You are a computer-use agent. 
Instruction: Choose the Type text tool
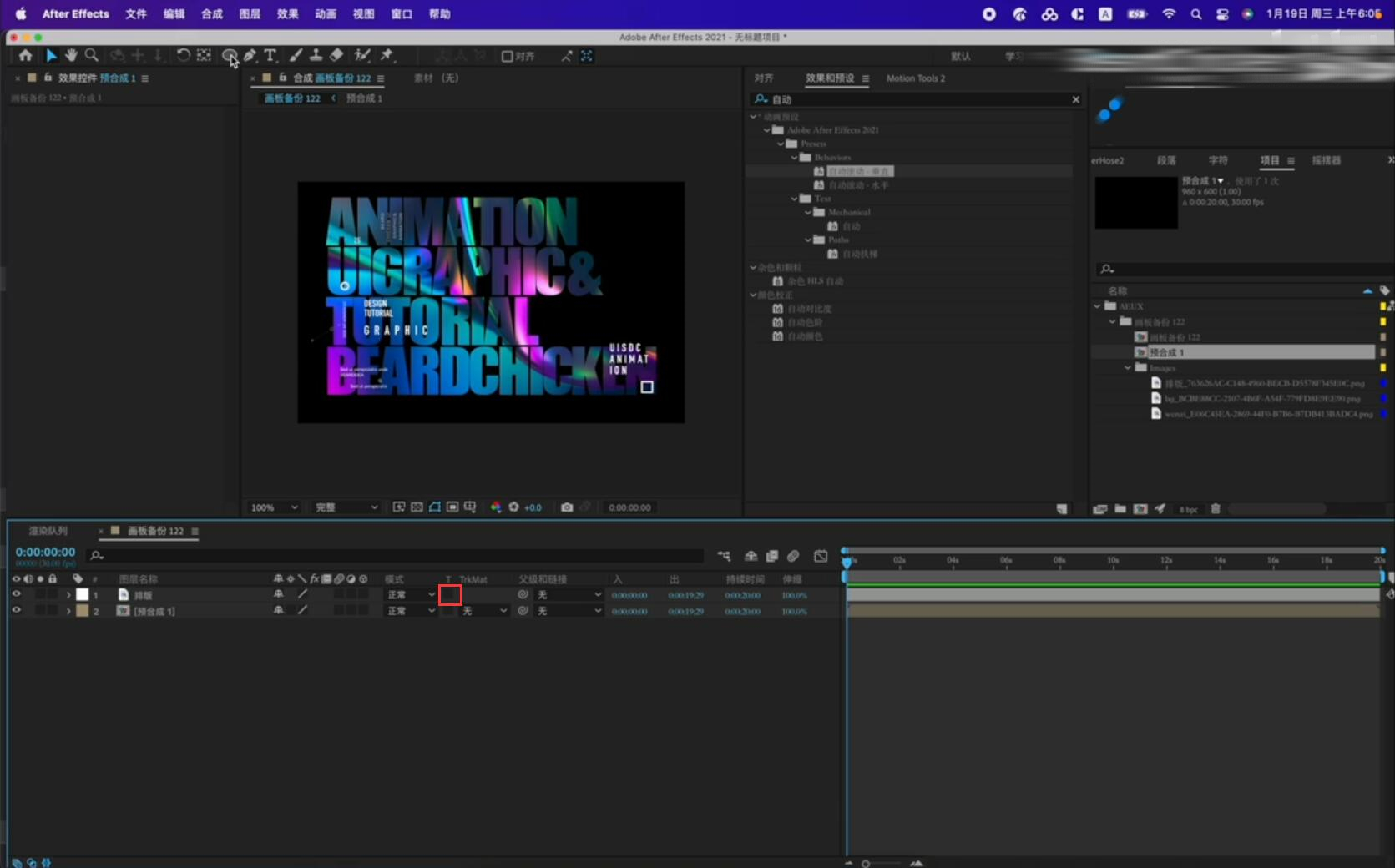(270, 55)
